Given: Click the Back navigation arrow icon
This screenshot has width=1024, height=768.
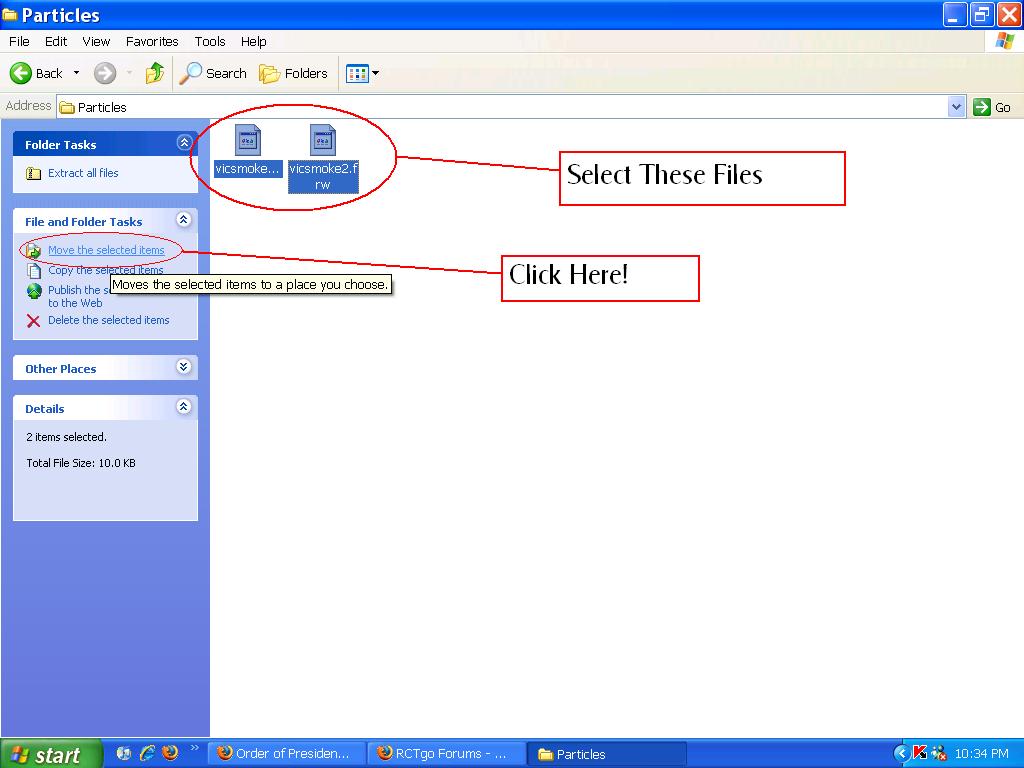Looking at the screenshot, I should coord(21,73).
